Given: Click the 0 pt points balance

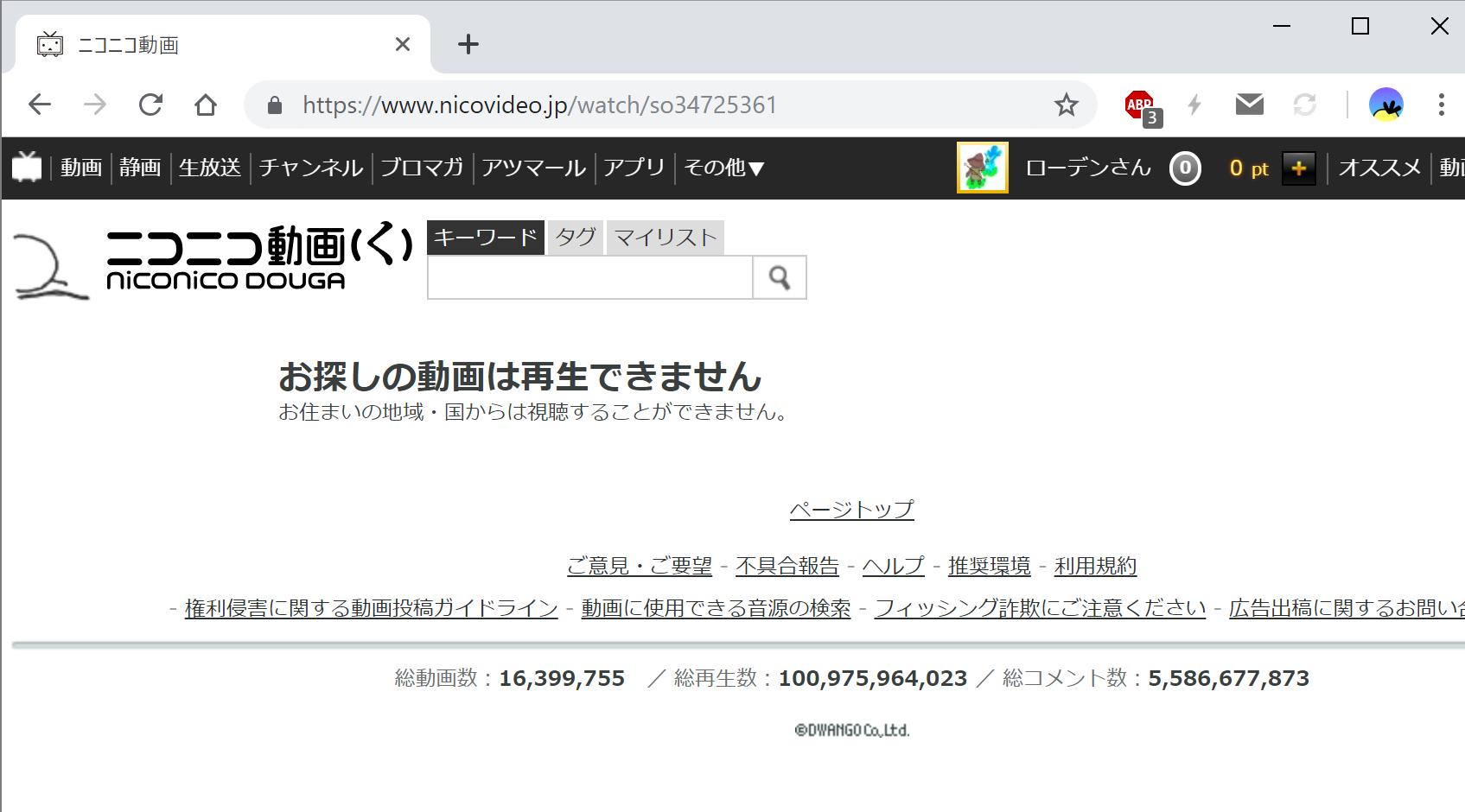Looking at the screenshot, I should click(x=1249, y=168).
